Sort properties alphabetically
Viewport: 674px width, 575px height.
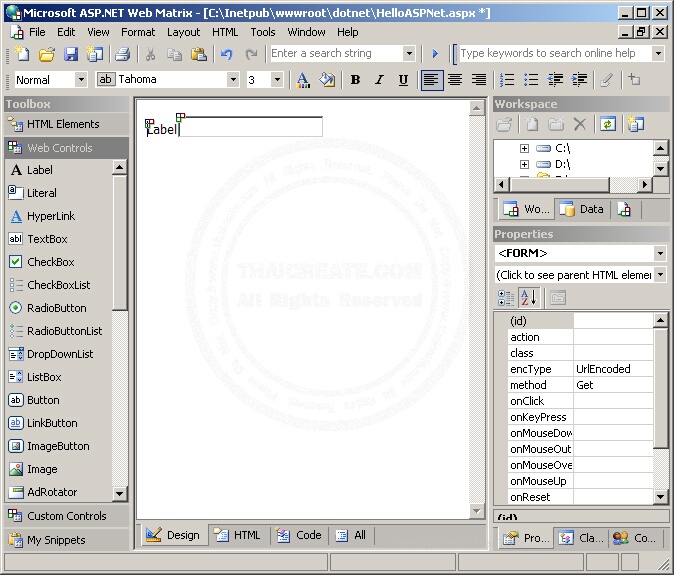click(528, 298)
